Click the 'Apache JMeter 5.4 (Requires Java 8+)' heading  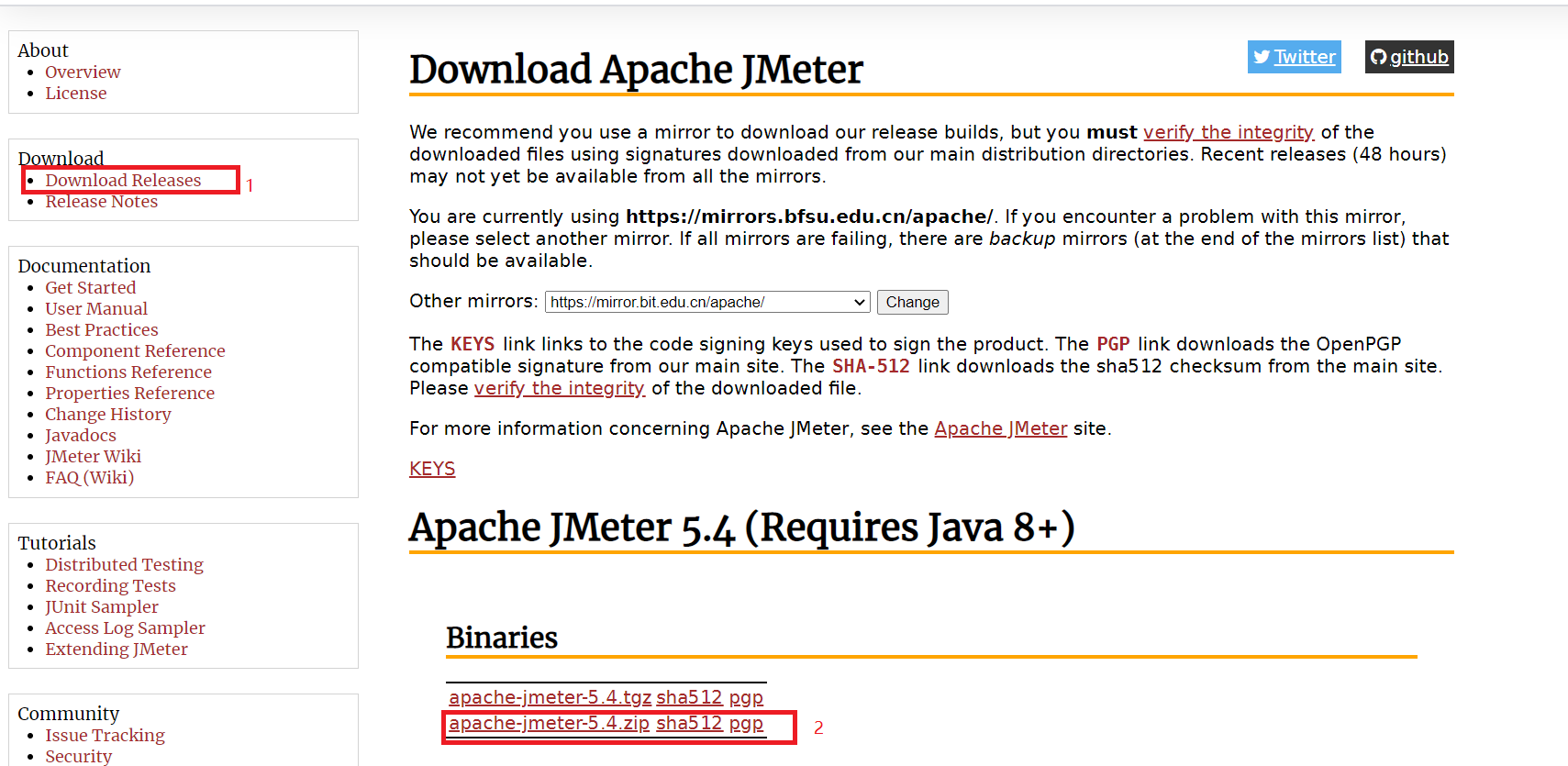pos(741,527)
